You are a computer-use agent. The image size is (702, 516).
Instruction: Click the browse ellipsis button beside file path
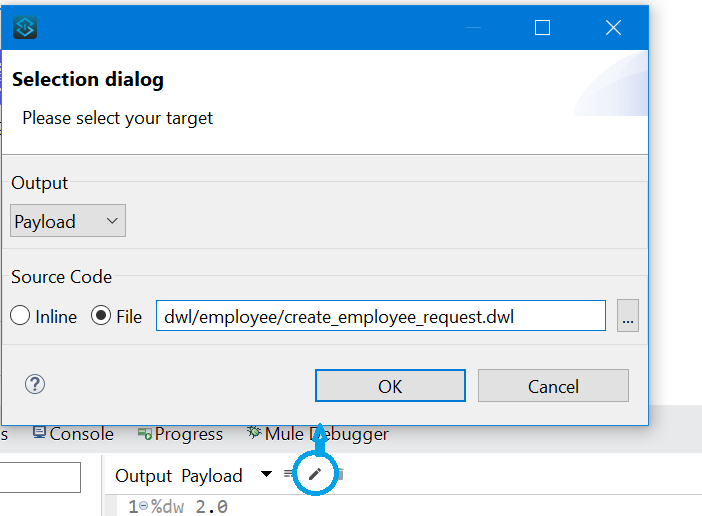click(x=628, y=316)
